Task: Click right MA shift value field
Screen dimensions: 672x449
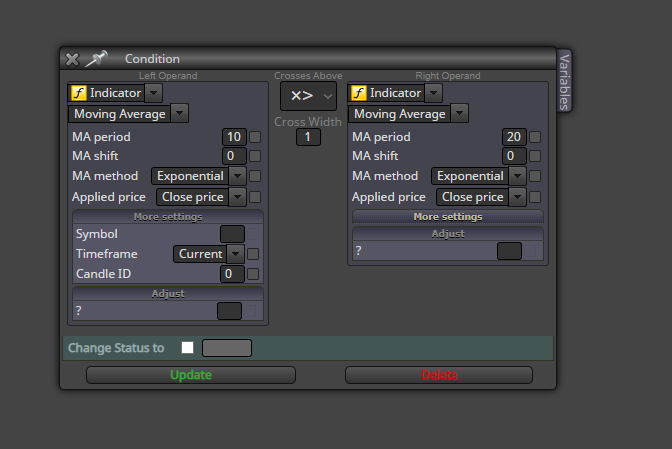Action: (514, 156)
